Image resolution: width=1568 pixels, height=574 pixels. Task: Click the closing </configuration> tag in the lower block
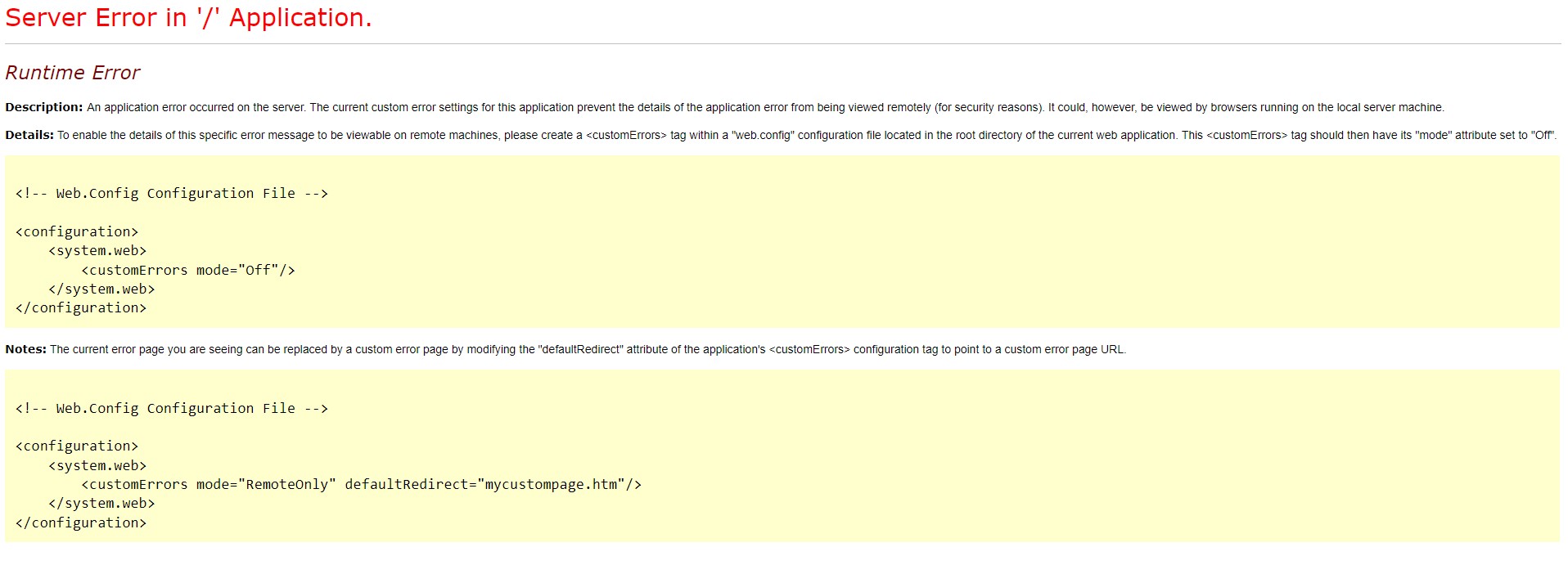click(x=81, y=522)
